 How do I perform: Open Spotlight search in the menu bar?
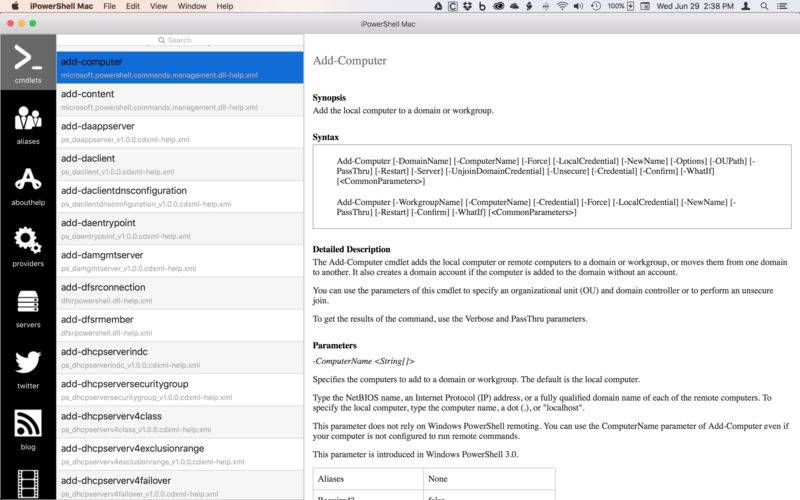(764, 6)
